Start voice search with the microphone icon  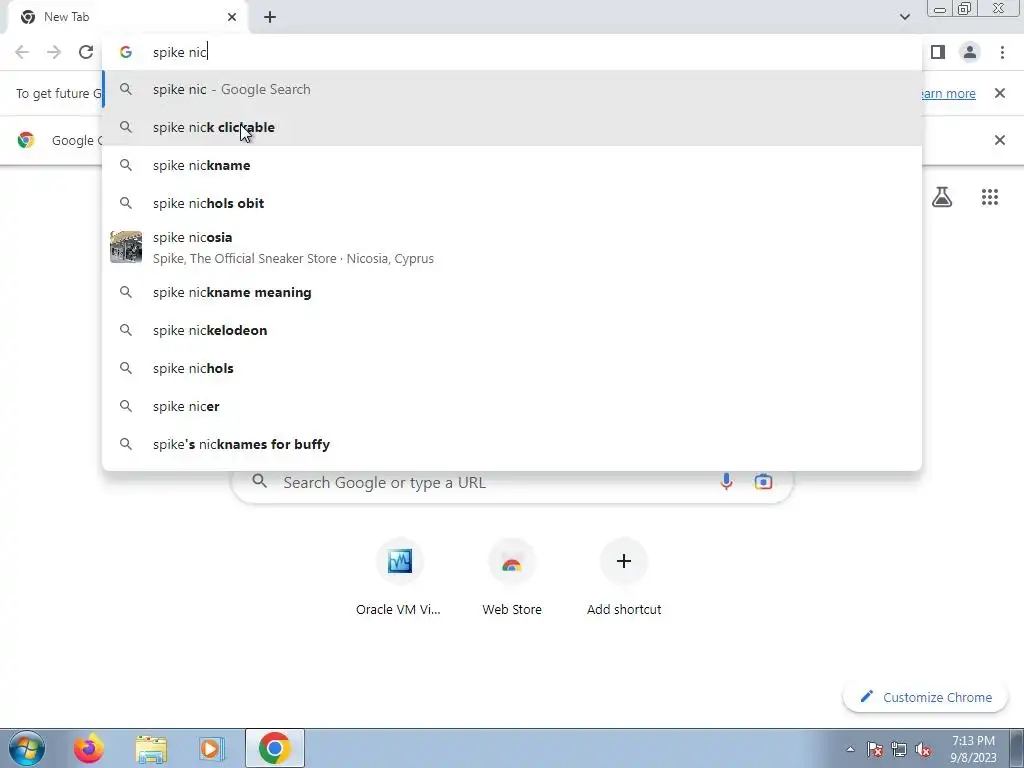point(726,482)
